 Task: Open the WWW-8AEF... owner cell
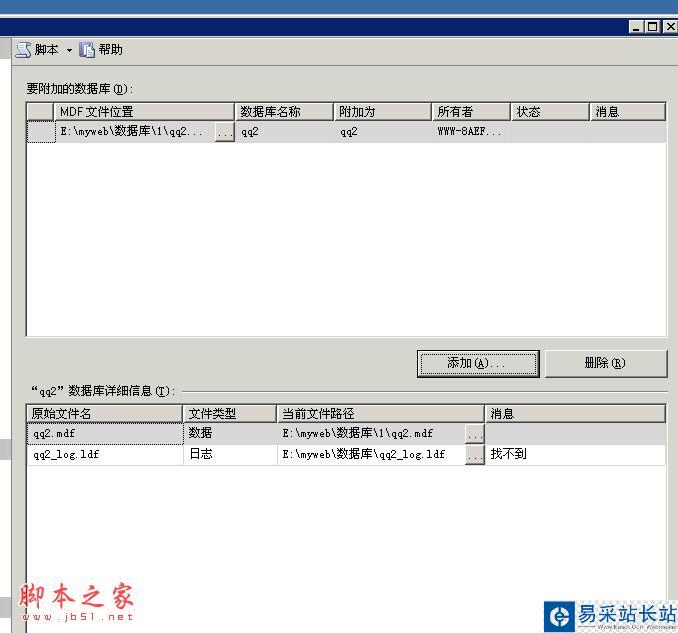point(471,132)
